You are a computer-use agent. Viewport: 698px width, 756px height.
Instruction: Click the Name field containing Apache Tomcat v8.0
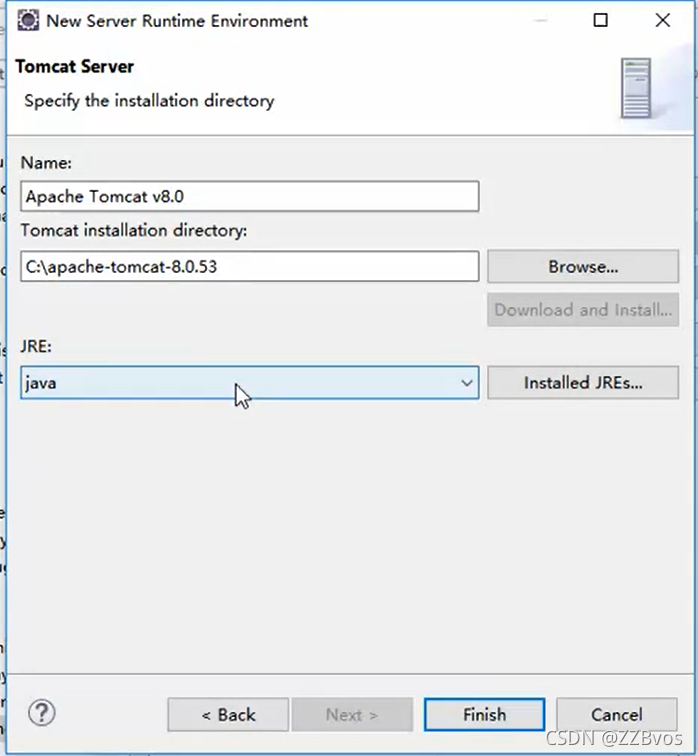click(250, 196)
